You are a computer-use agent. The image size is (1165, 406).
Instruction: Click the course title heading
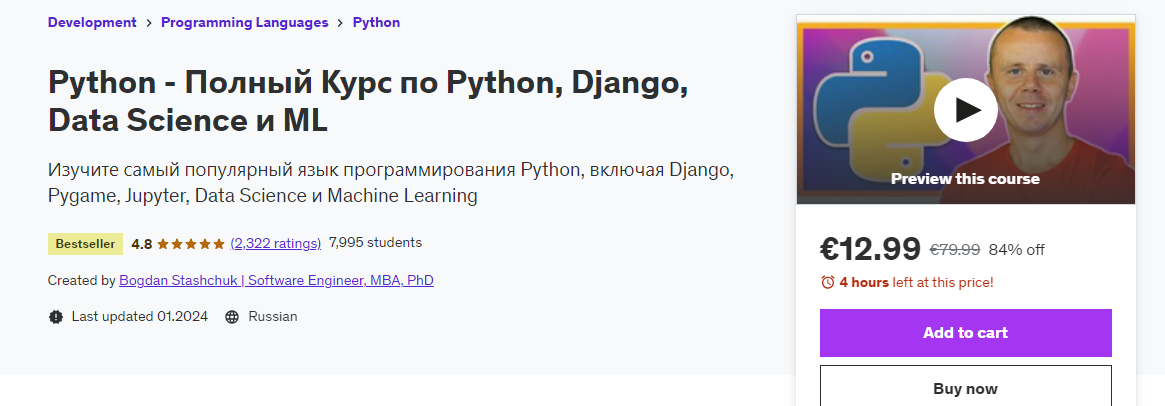click(368, 102)
